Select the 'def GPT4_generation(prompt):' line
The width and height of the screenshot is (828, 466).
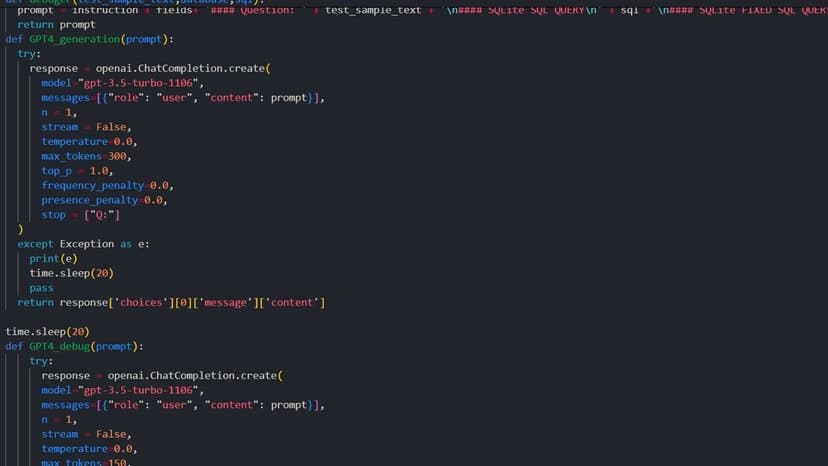pyautogui.click(x=90, y=39)
